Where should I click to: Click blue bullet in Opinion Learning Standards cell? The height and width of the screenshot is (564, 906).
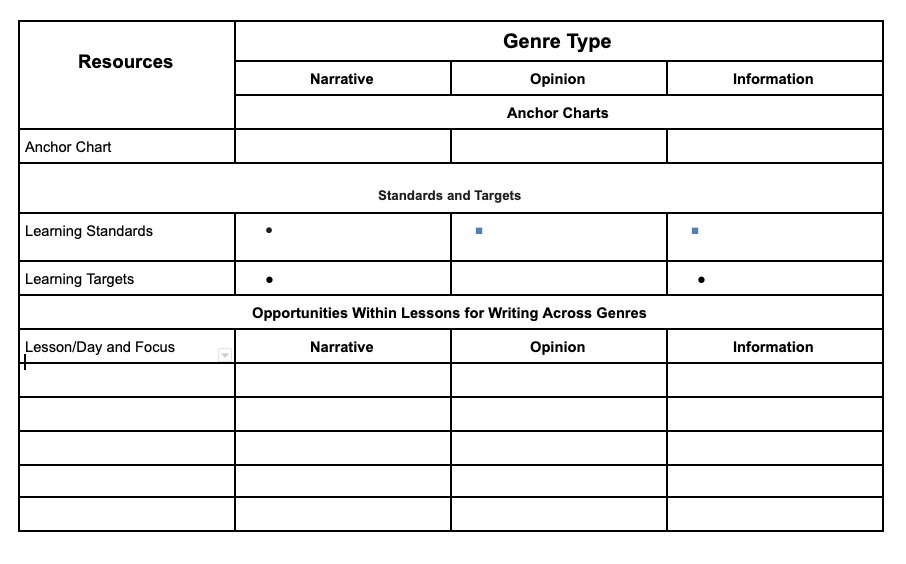point(479,231)
